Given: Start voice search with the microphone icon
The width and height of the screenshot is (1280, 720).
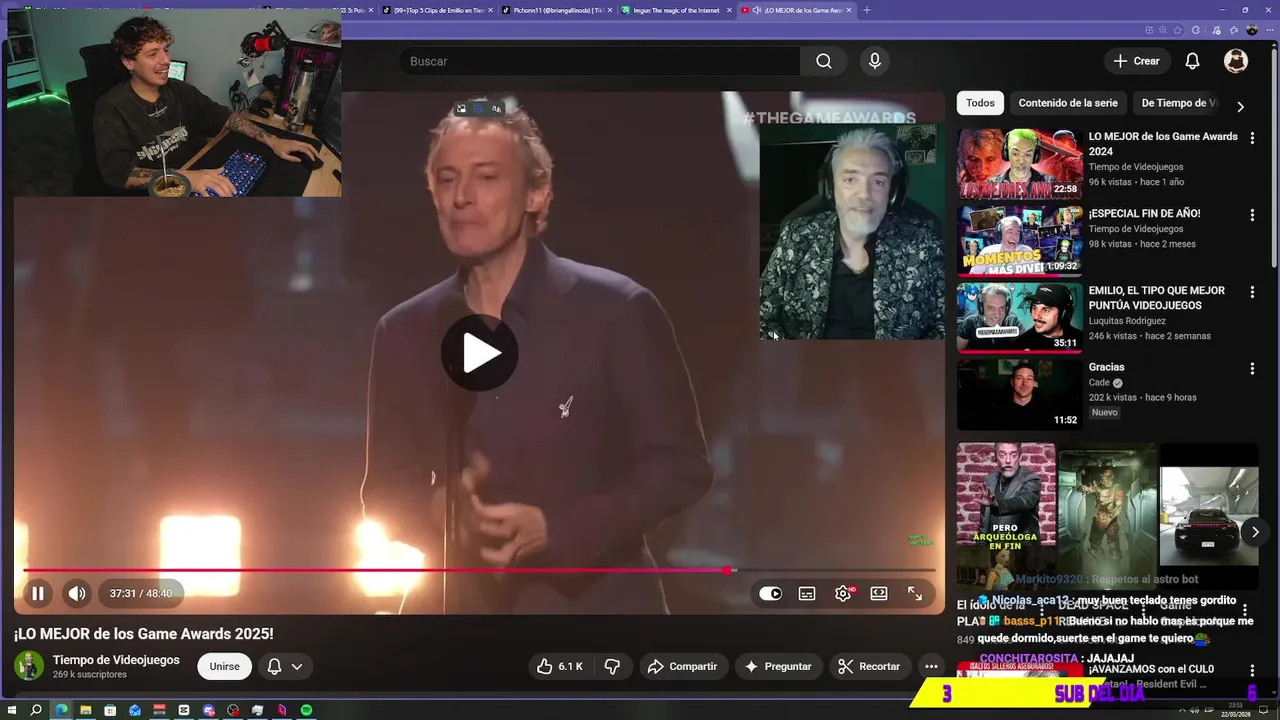Looking at the screenshot, I should coord(875,61).
